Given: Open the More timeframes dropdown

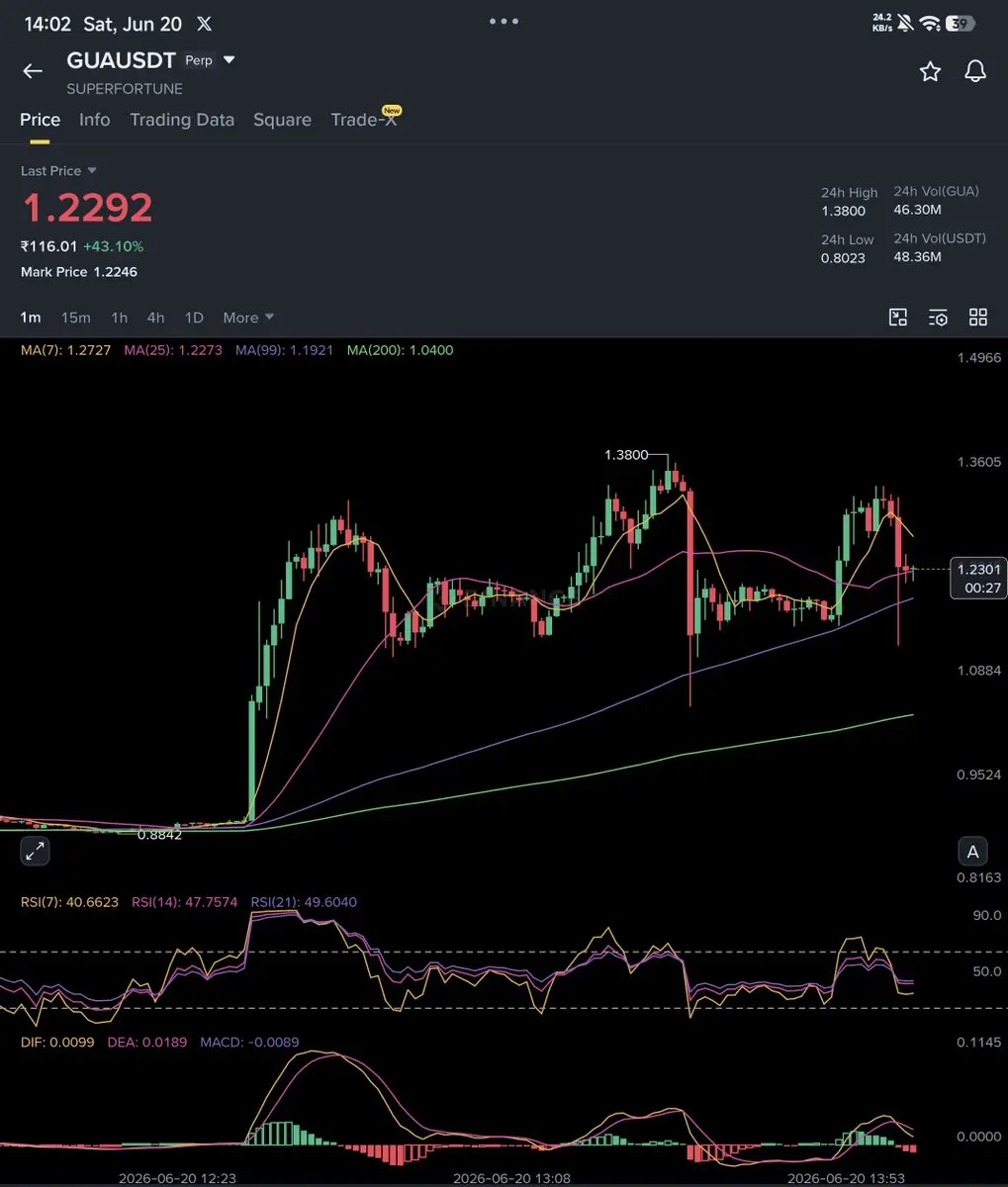Looking at the screenshot, I should pyautogui.click(x=248, y=318).
